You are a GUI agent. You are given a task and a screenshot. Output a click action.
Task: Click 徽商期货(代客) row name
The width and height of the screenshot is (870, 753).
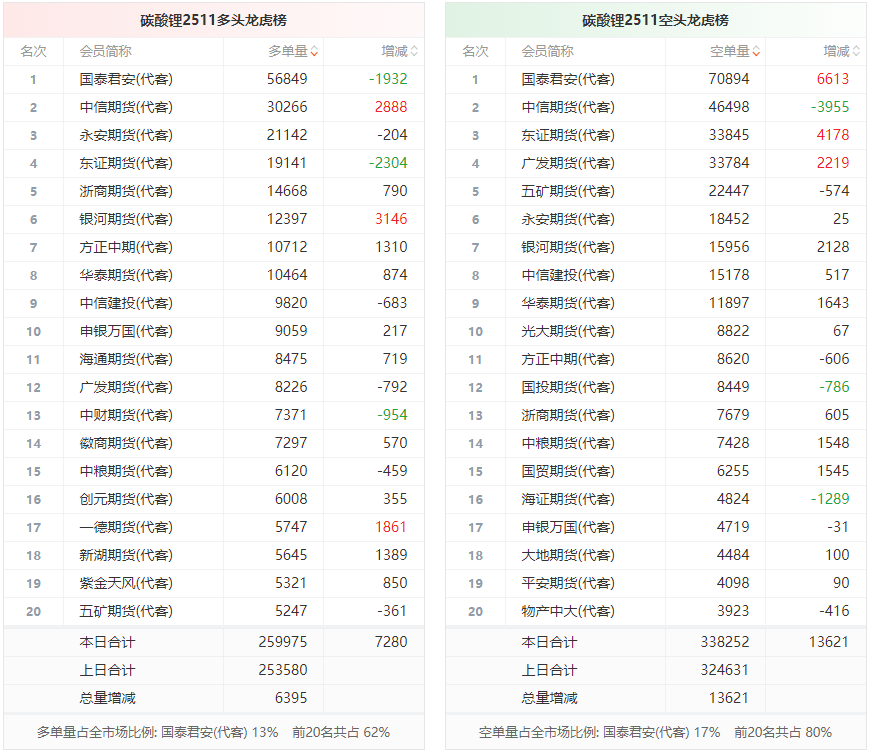[x=126, y=443]
